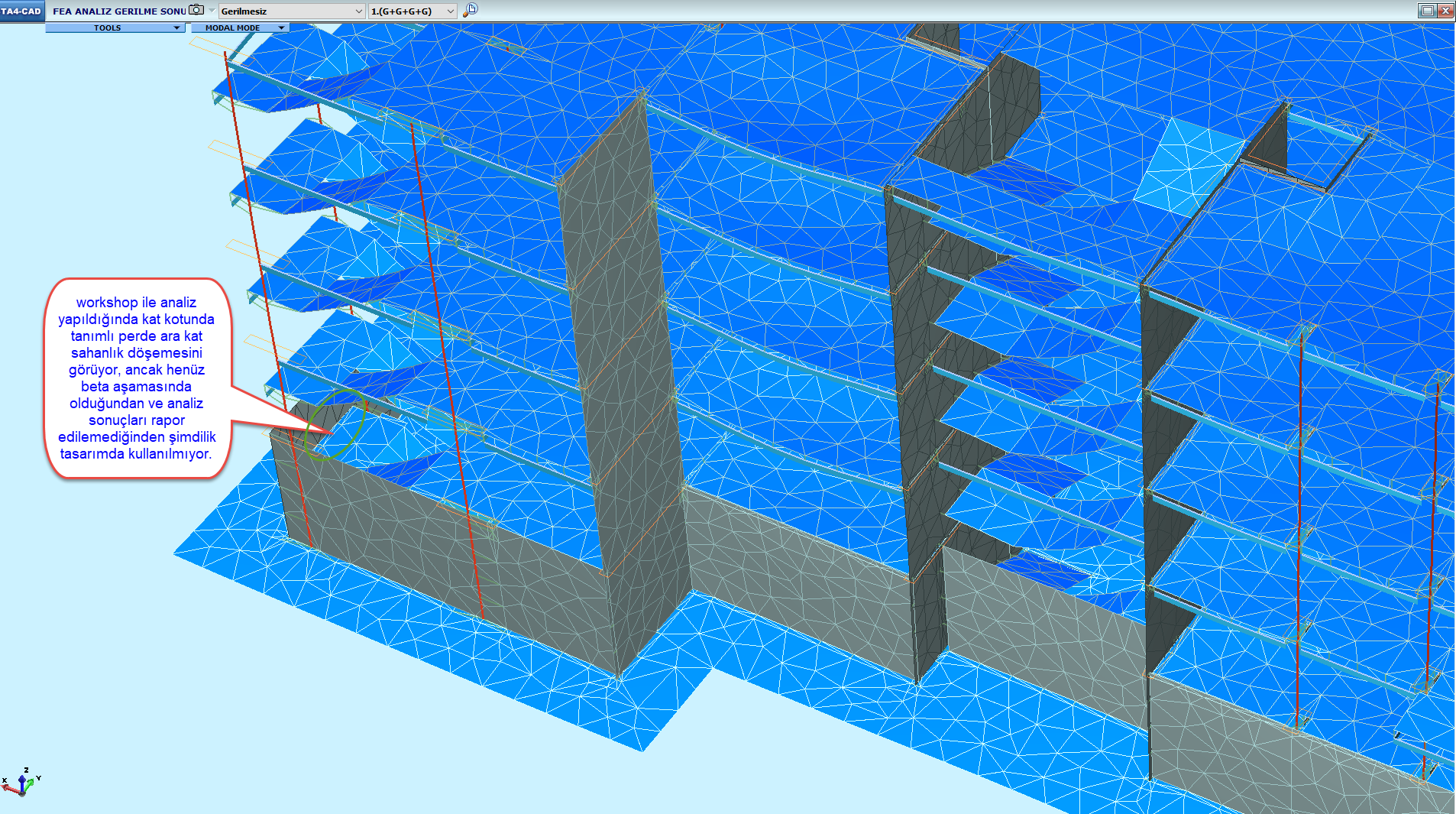Open the MODAL MODE menu
Viewport: 1456px width, 814px height.
238,28
